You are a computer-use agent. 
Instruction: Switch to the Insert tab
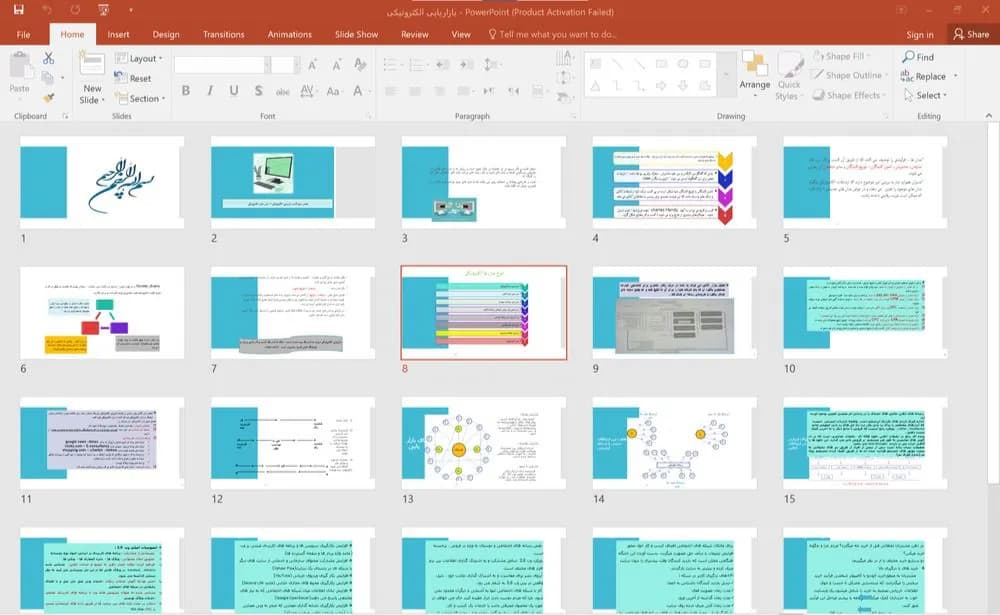coord(119,34)
